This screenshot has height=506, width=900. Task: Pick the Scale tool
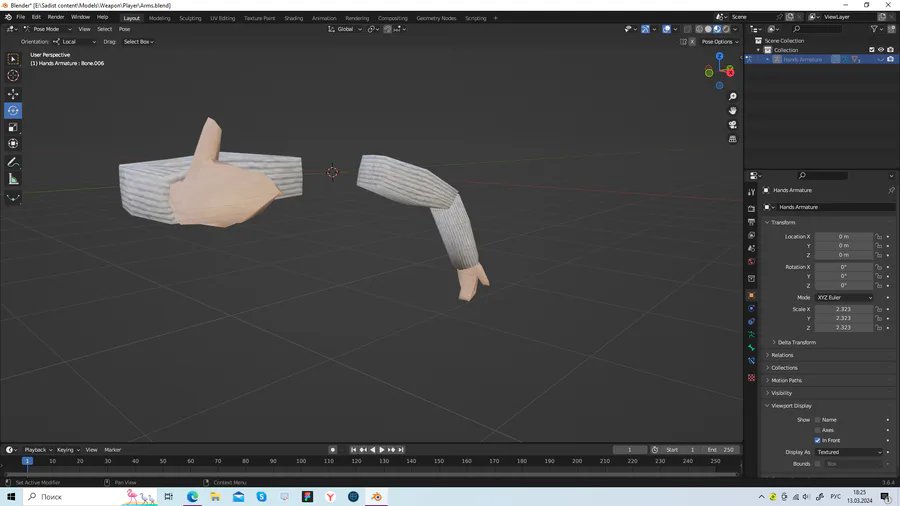(x=13, y=127)
